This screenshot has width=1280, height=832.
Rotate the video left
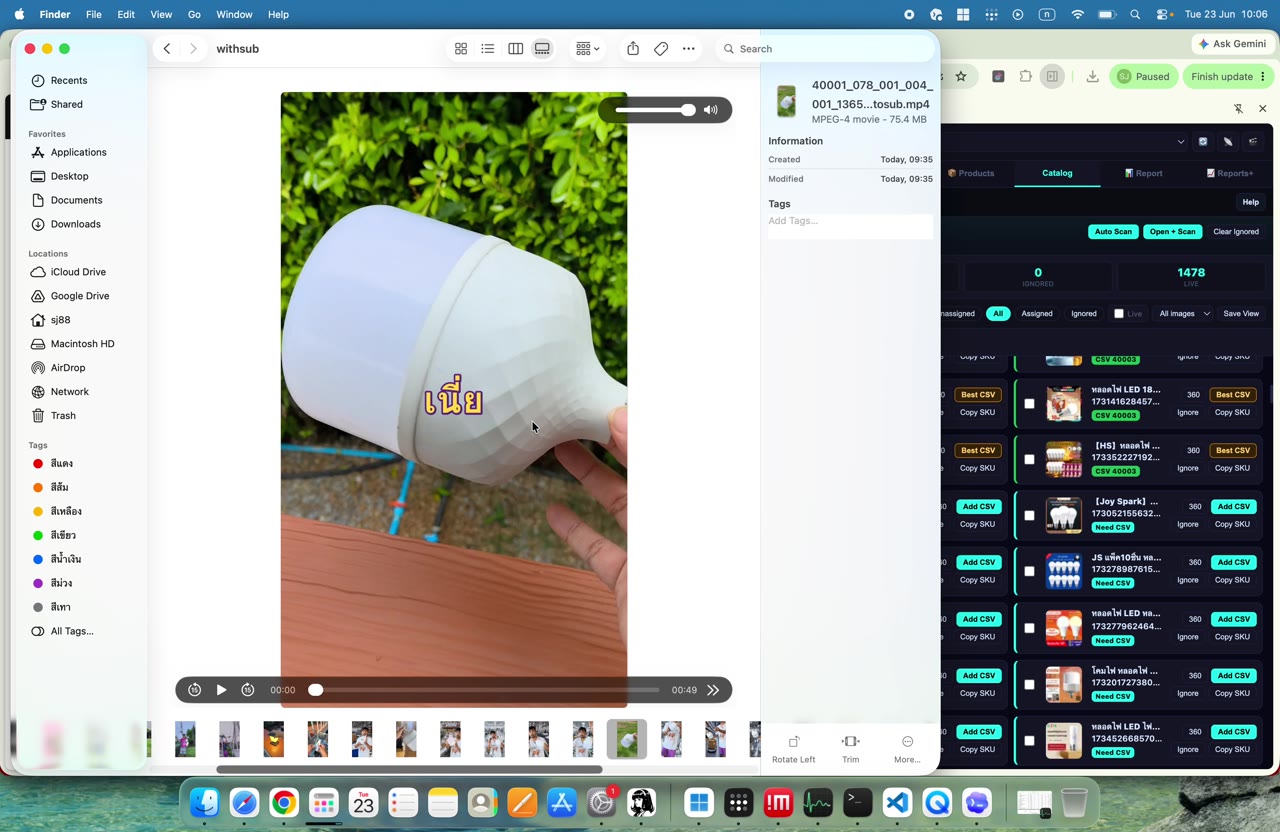(794, 749)
